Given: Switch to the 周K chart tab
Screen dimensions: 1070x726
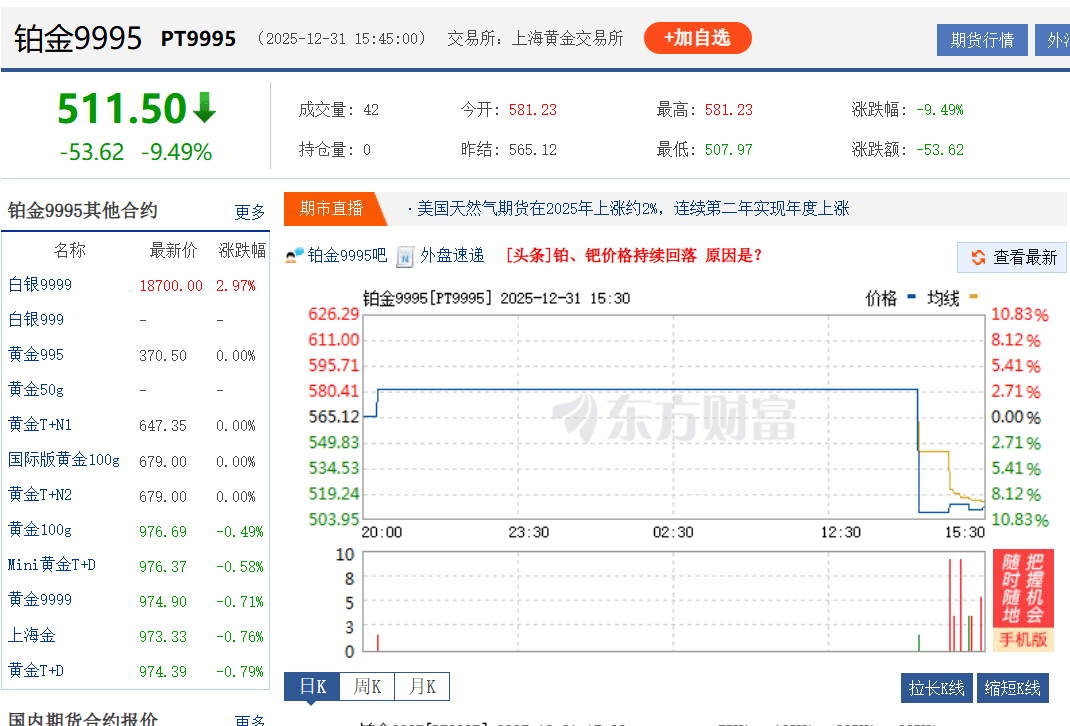Looking at the screenshot, I should 367,687.
